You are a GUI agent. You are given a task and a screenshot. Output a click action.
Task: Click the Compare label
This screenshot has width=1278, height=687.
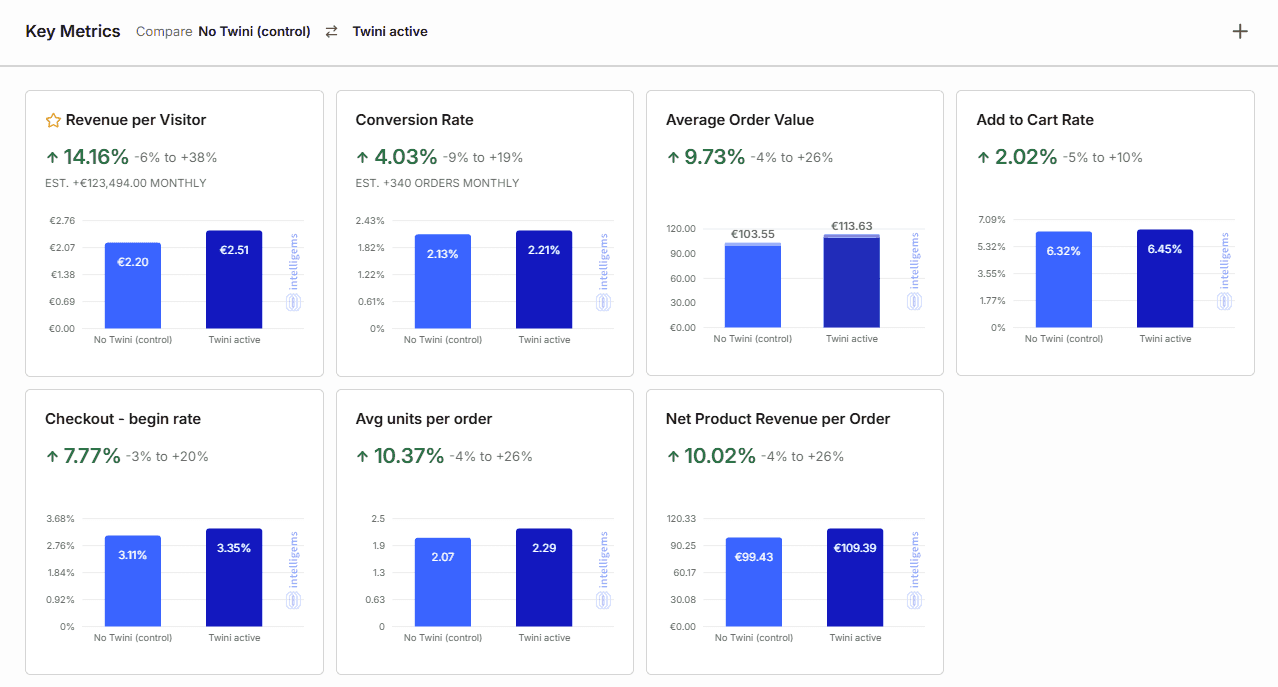point(164,32)
